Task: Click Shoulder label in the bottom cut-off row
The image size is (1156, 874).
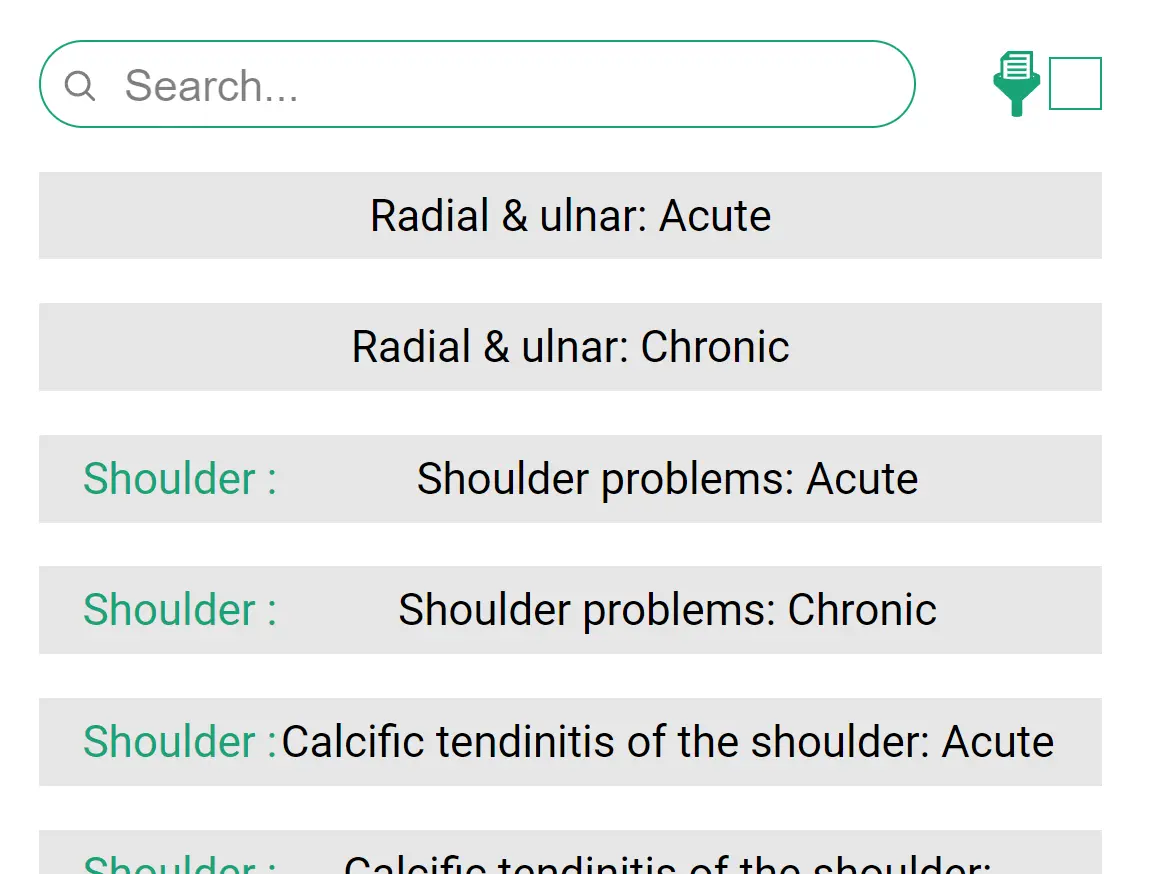Action: click(x=179, y=862)
